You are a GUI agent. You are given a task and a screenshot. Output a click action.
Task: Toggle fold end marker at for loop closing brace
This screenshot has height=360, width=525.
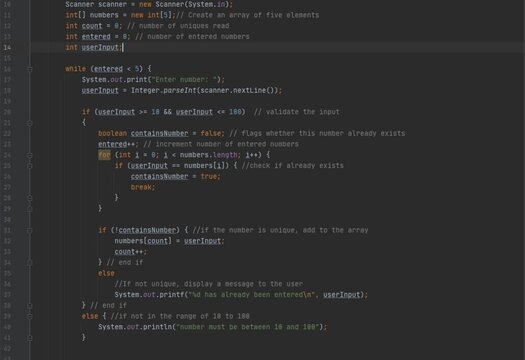pos(30,209)
